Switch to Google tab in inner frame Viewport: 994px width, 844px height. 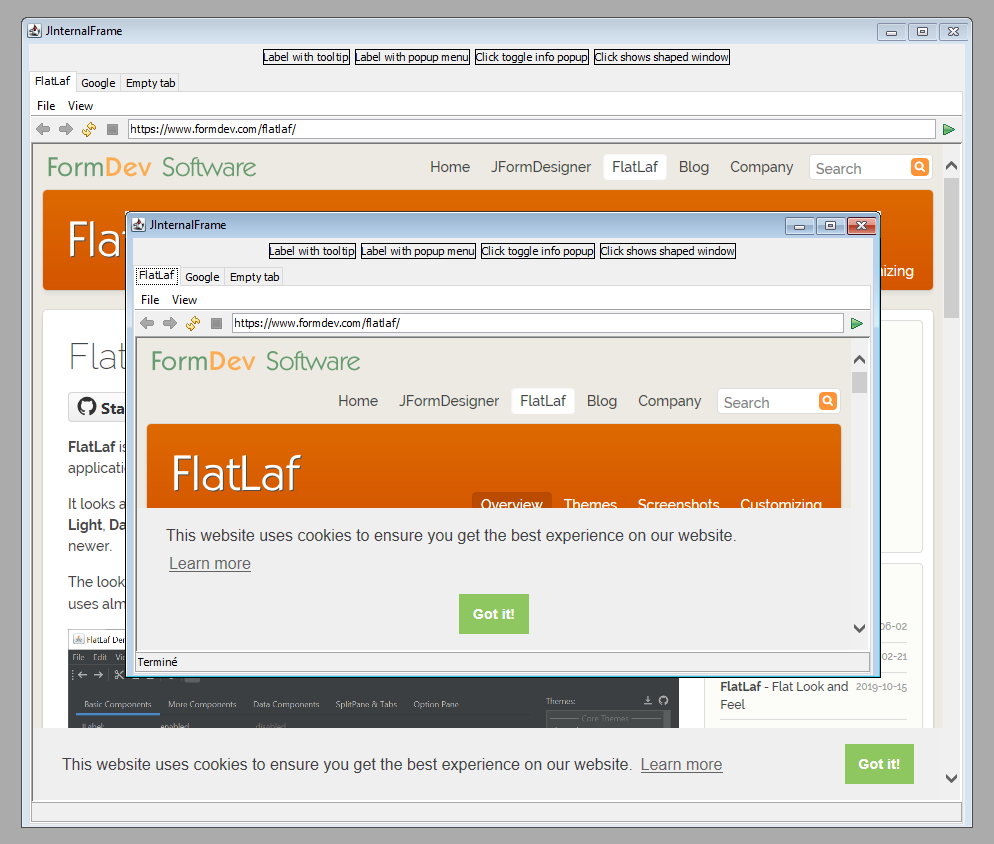pos(202,277)
